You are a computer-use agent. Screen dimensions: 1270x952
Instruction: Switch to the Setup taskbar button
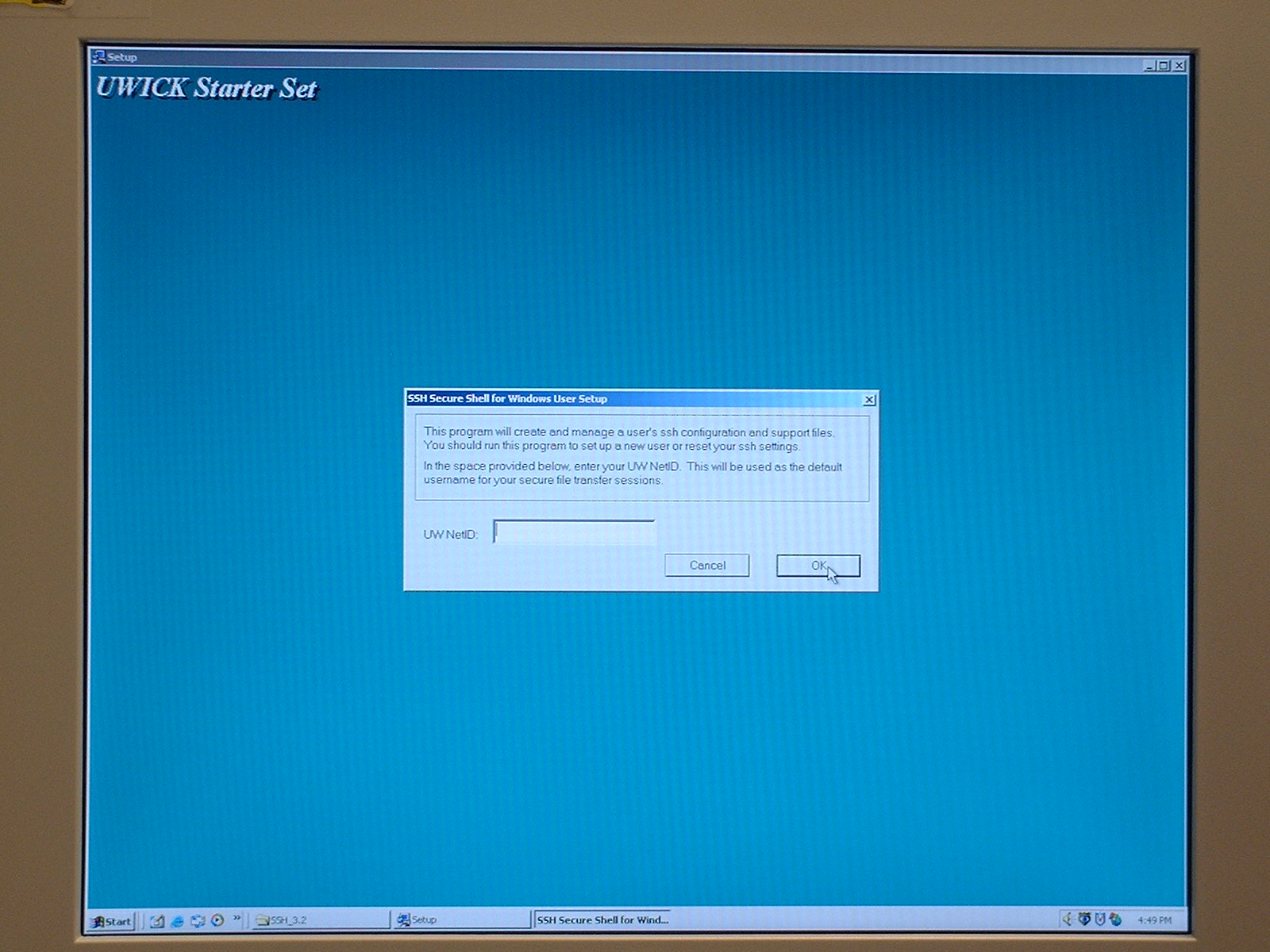pyautogui.click(x=460, y=920)
